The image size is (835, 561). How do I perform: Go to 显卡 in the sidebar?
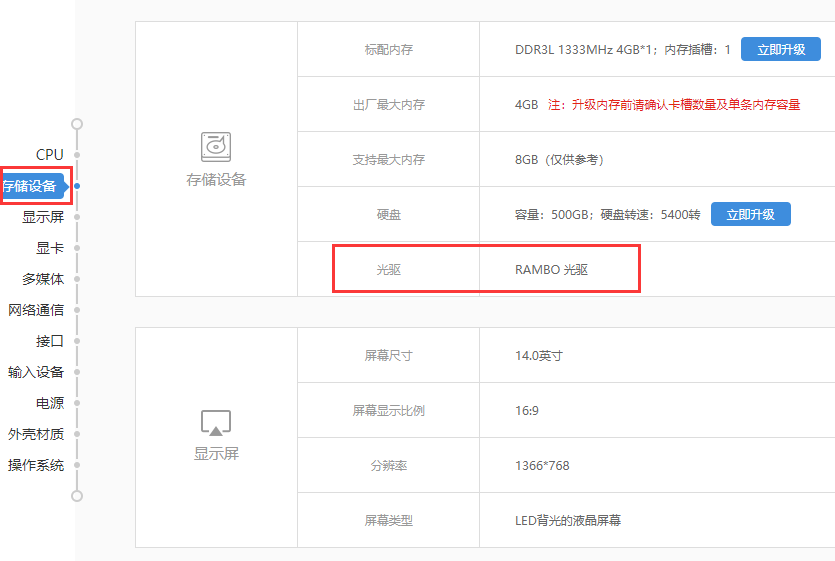click(50, 248)
